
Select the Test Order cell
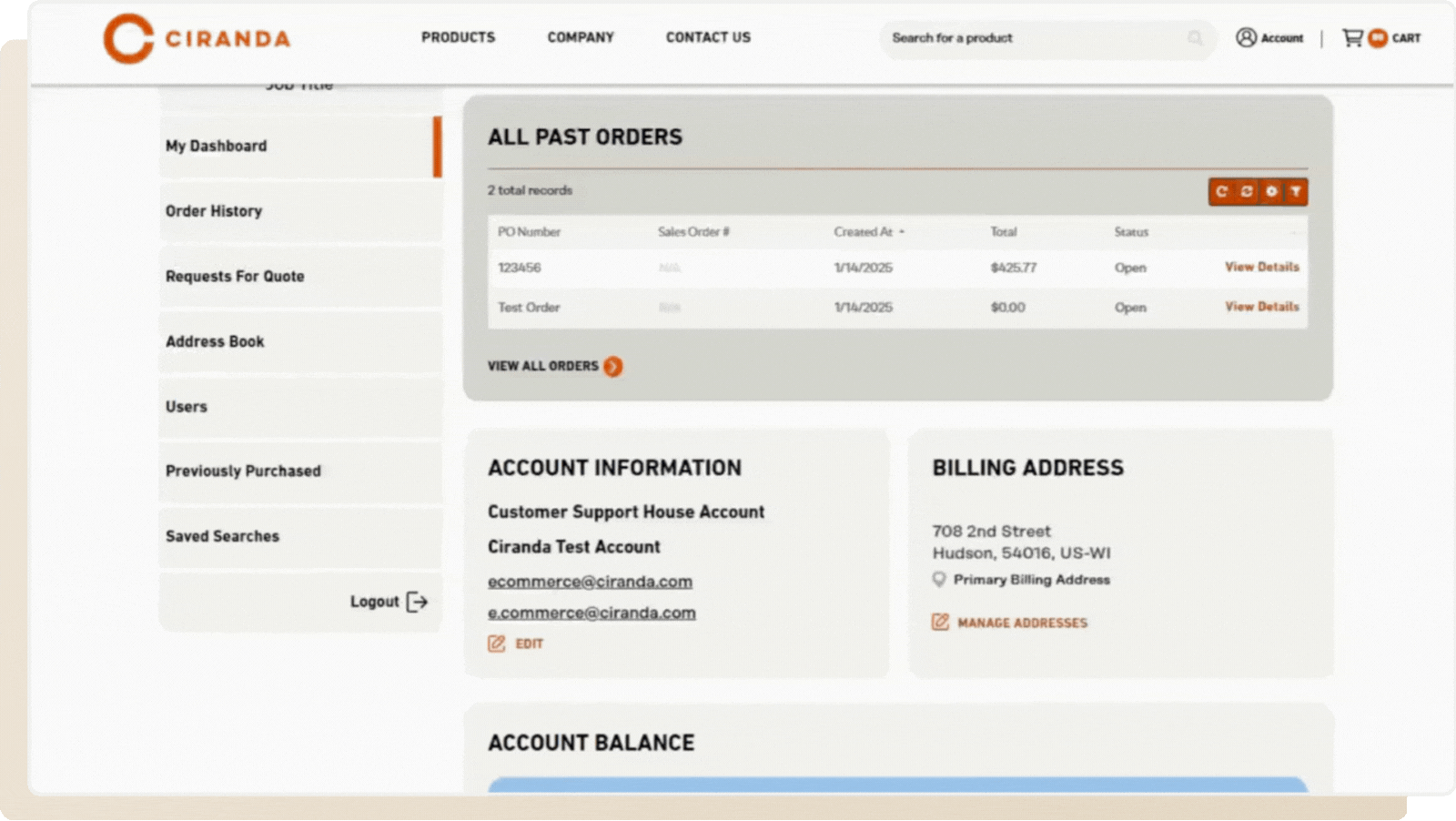click(x=529, y=308)
